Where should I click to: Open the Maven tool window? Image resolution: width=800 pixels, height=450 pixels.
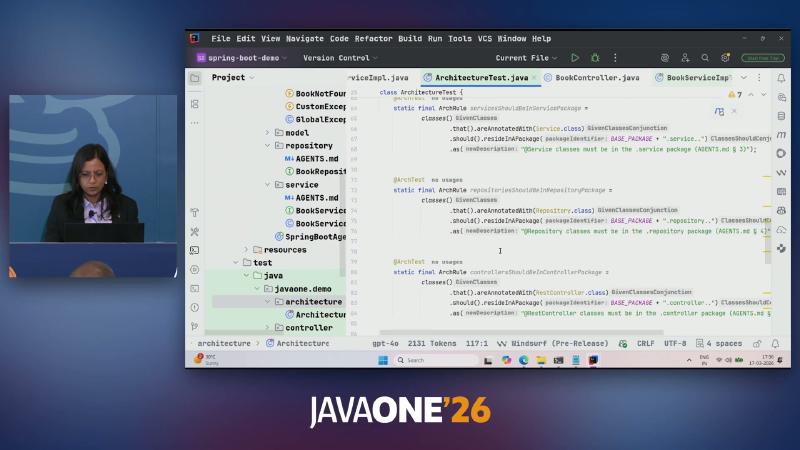(781, 135)
